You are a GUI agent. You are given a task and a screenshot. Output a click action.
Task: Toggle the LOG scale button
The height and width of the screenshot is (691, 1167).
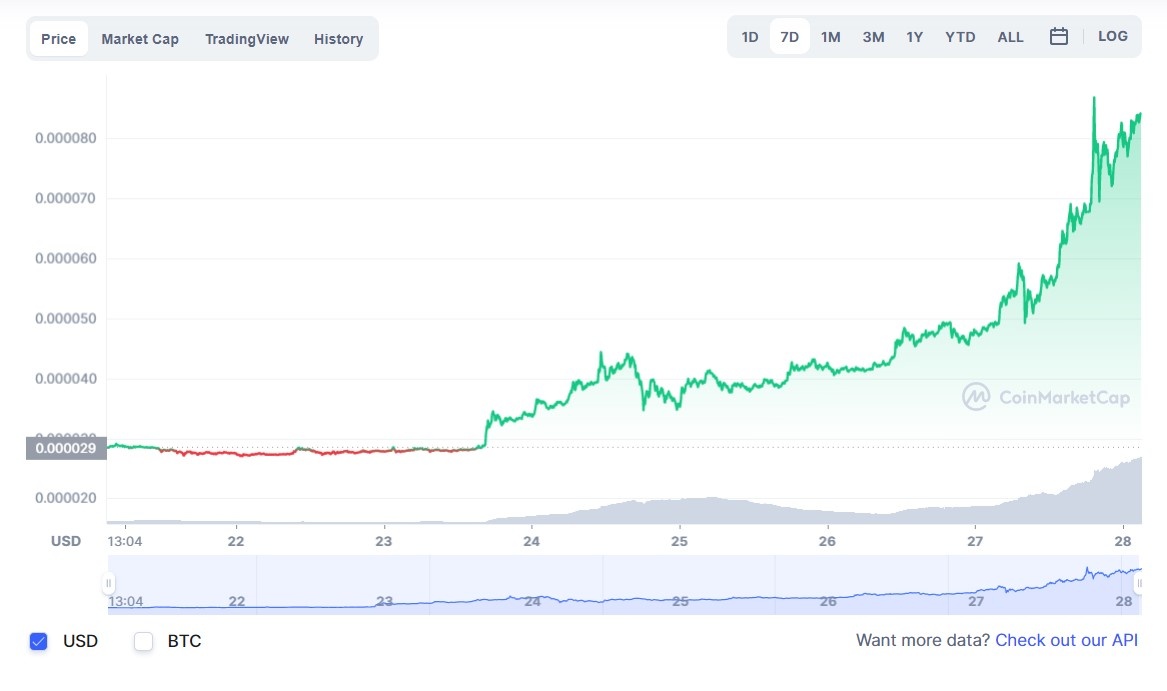click(x=1112, y=37)
